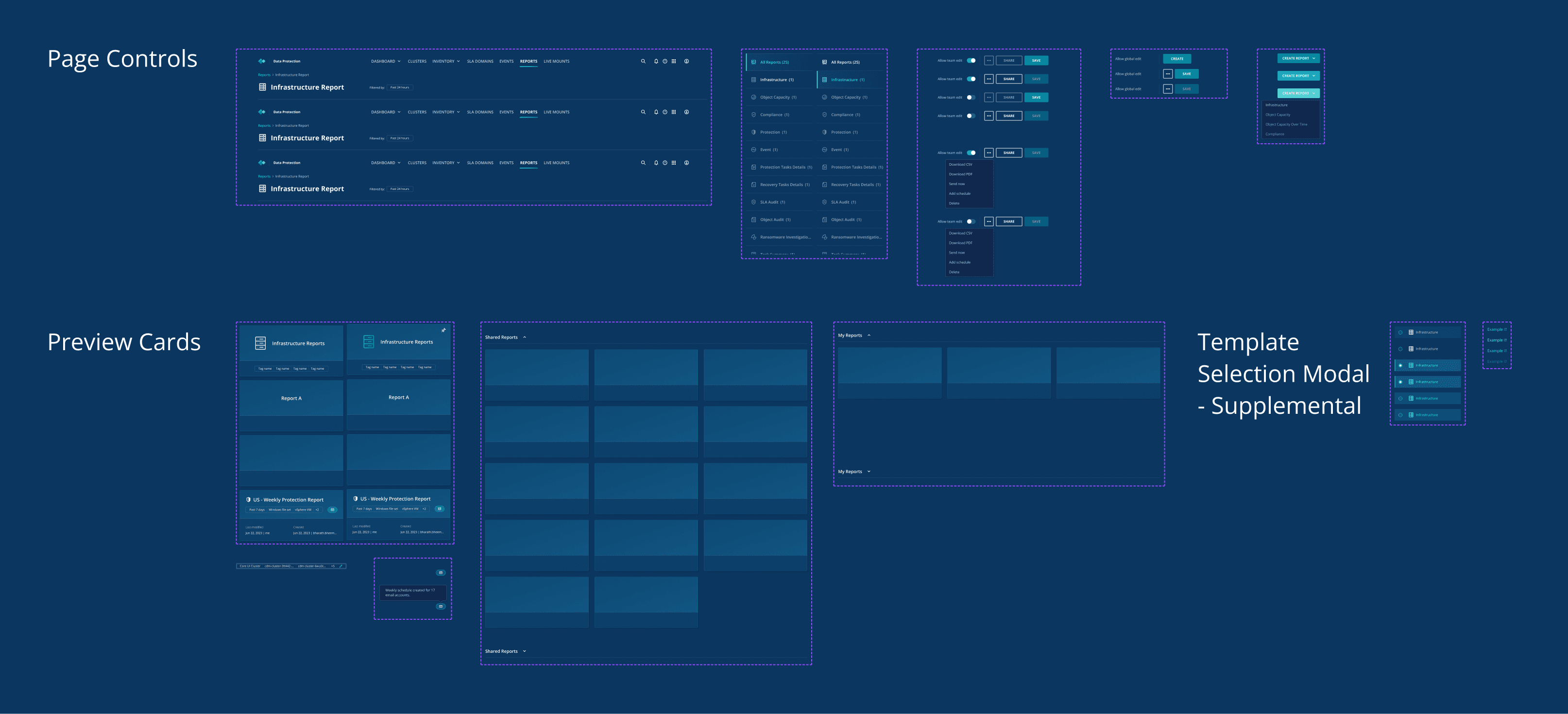Expand My Reports using the down chevron
The height and width of the screenshot is (714, 1568).
(x=869, y=472)
